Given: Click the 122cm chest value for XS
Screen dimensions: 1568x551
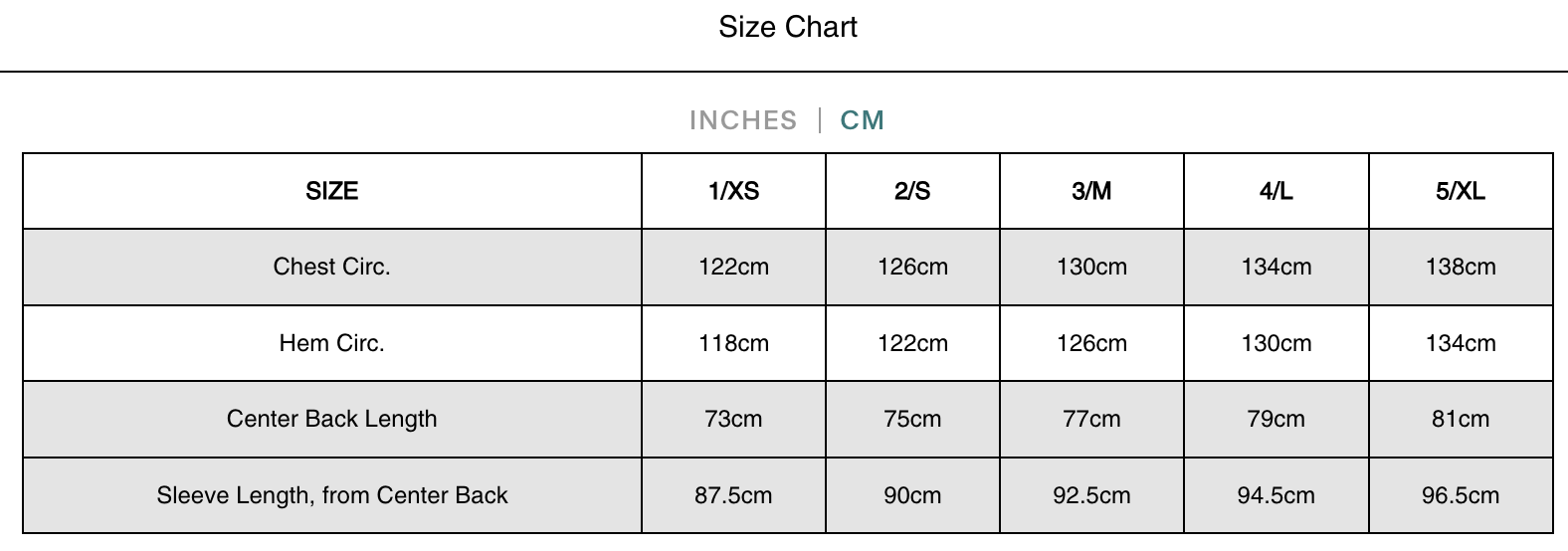Looking at the screenshot, I should [x=733, y=267].
